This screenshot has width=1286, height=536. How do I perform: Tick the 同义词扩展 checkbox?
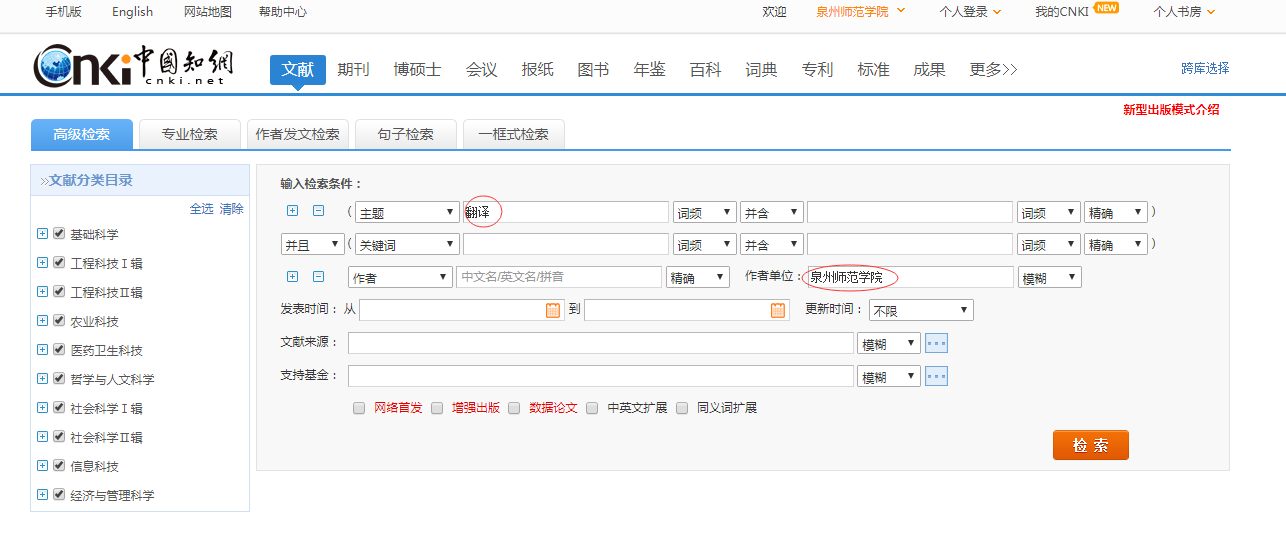tap(682, 408)
